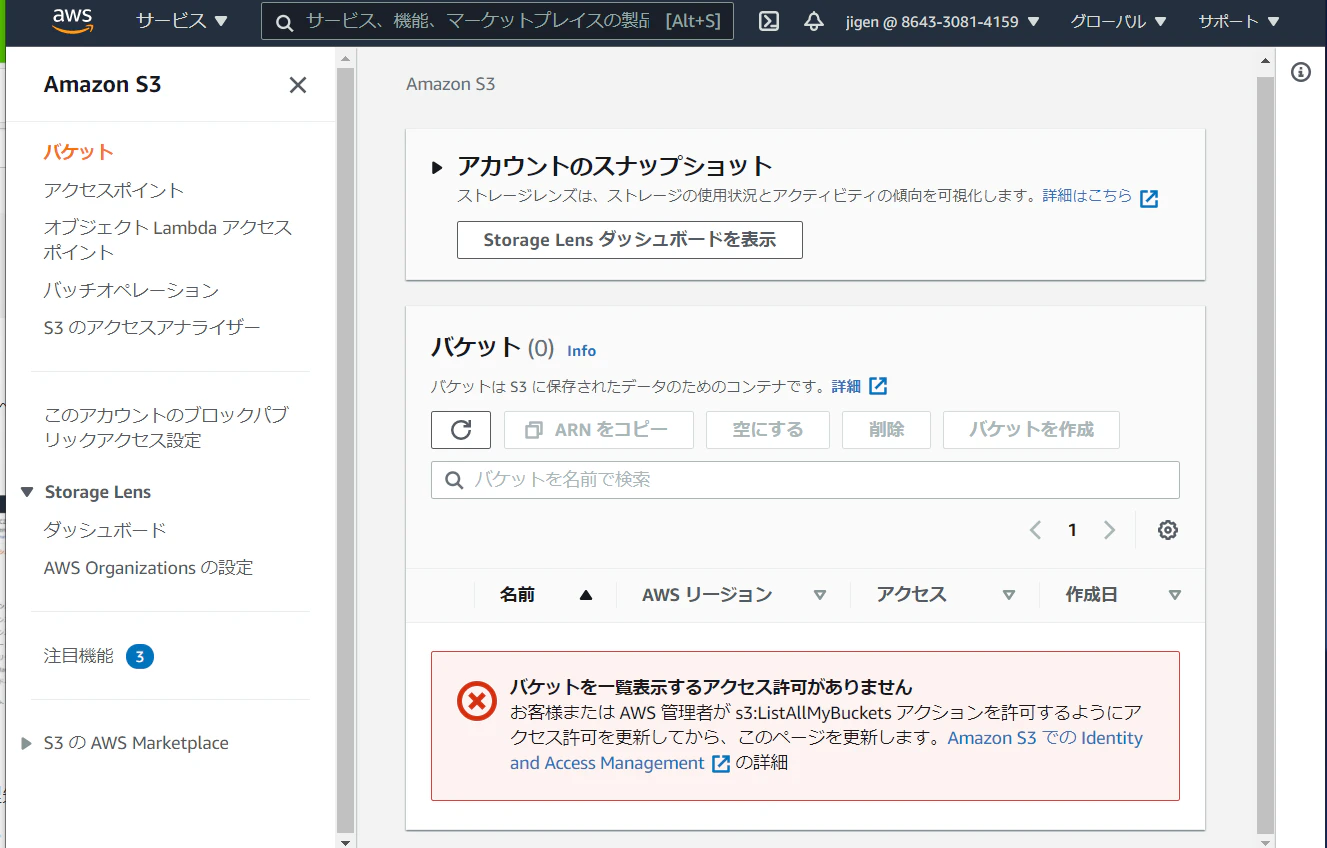
Task: Open the notifications bell
Action: click(x=814, y=21)
